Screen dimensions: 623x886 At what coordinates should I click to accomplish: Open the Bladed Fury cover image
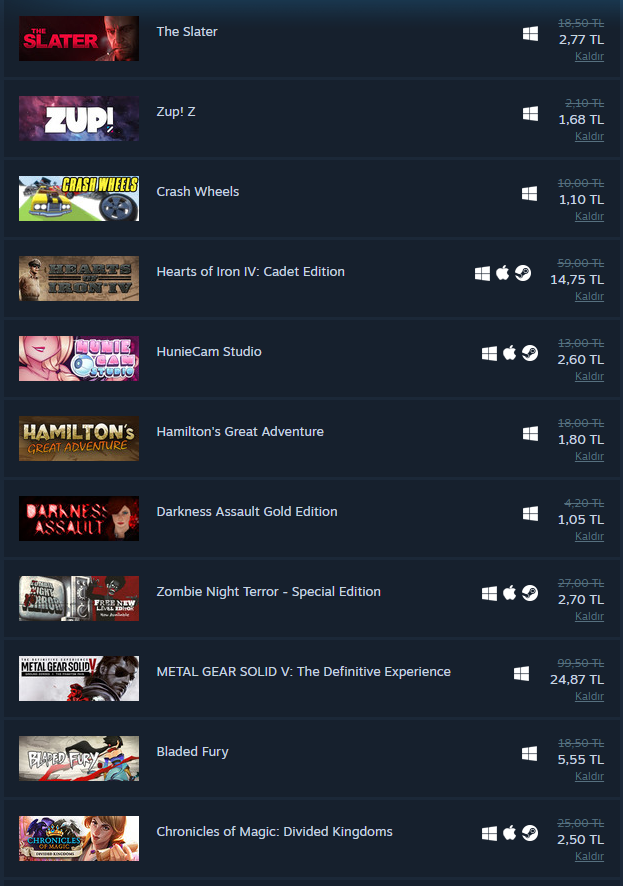point(79,758)
